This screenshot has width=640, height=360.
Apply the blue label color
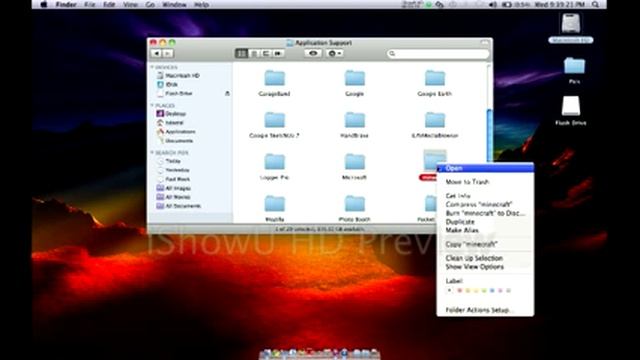pyautogui.click(x=492, y=291)
